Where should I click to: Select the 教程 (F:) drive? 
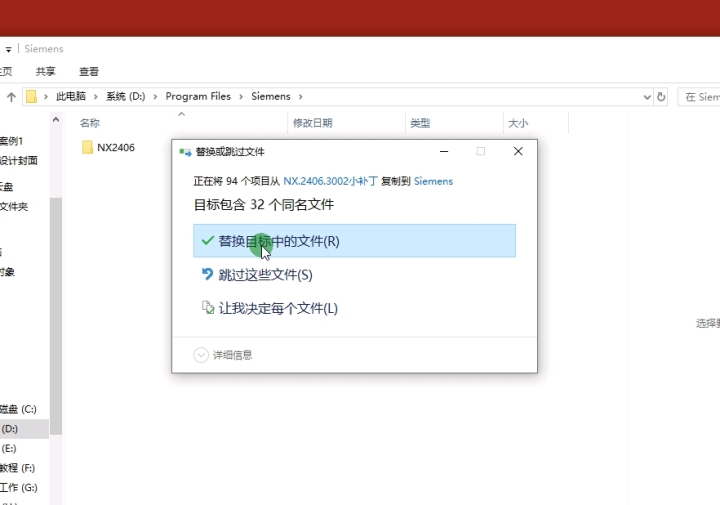point(17,468)
